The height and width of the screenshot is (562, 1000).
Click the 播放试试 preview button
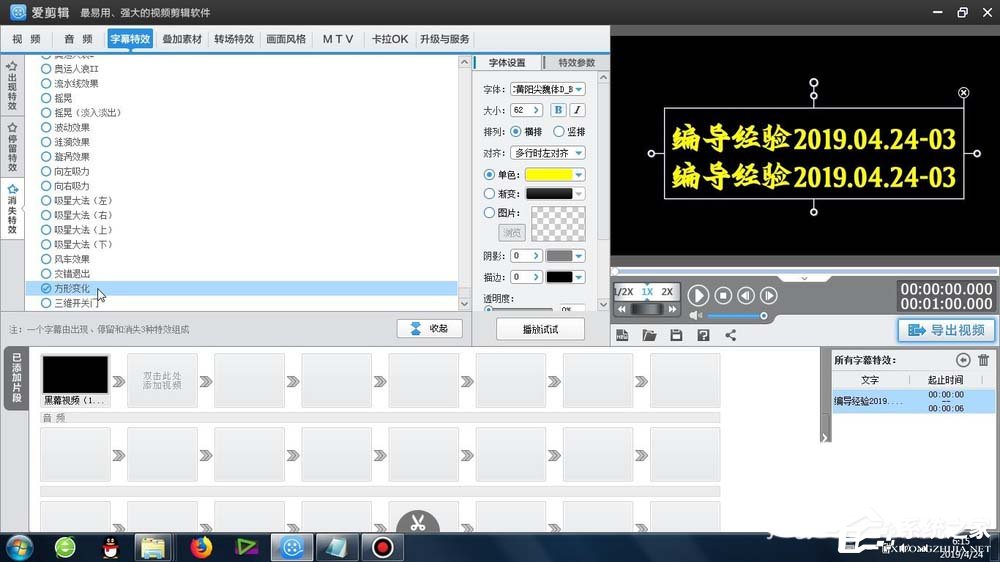tap(540, 329)
